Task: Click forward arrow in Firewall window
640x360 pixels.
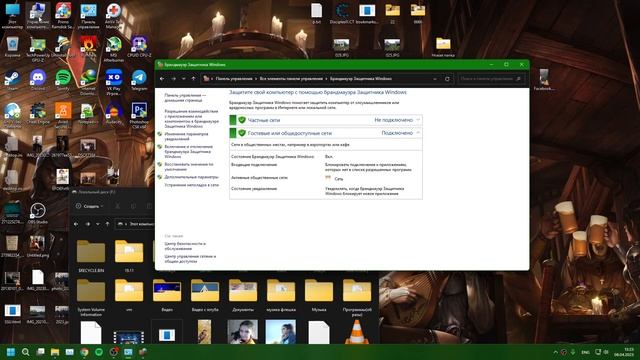Action: (173, 79)
